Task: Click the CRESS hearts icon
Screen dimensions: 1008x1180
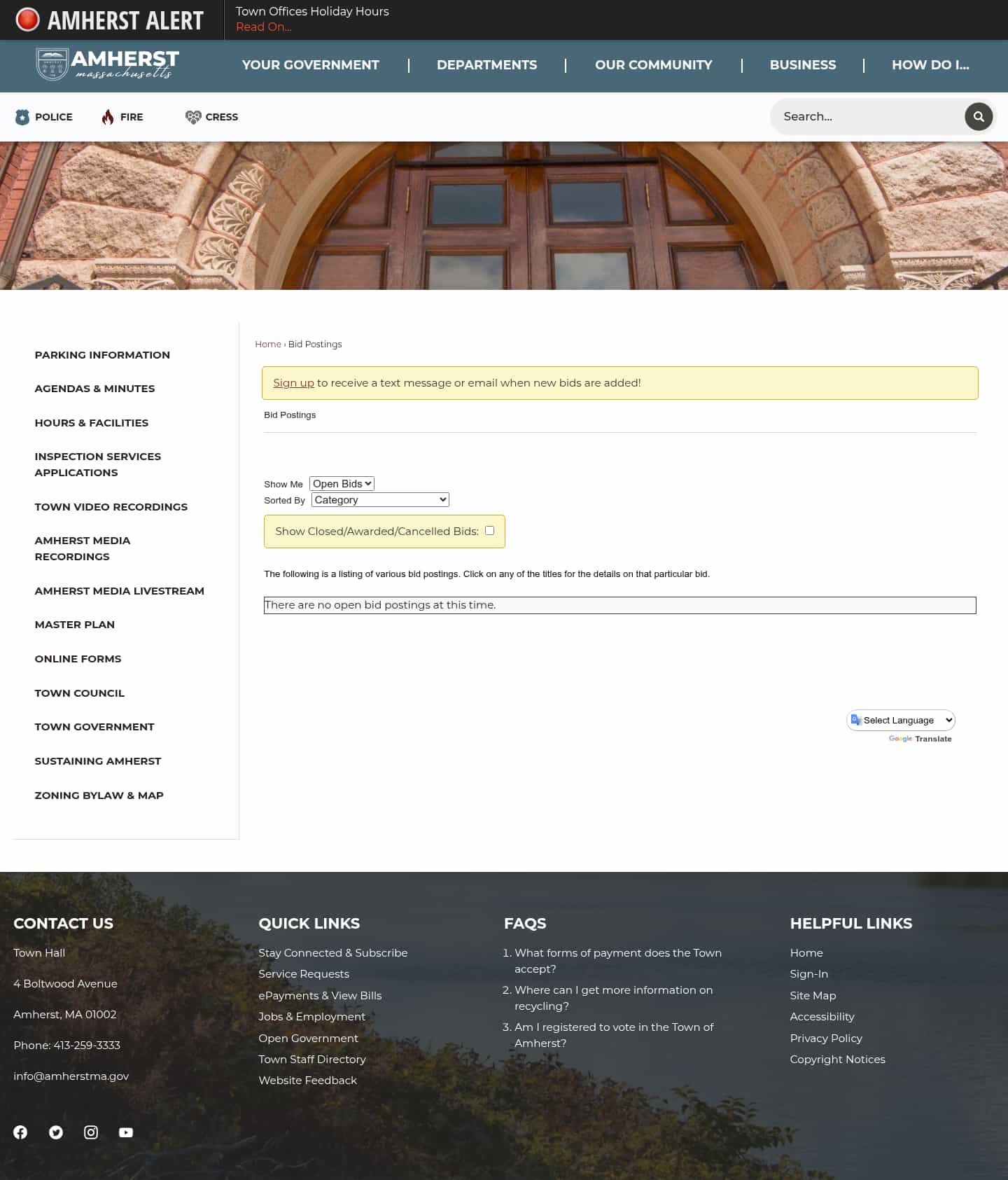Action: pyautogui.click(x=193, y=117)
